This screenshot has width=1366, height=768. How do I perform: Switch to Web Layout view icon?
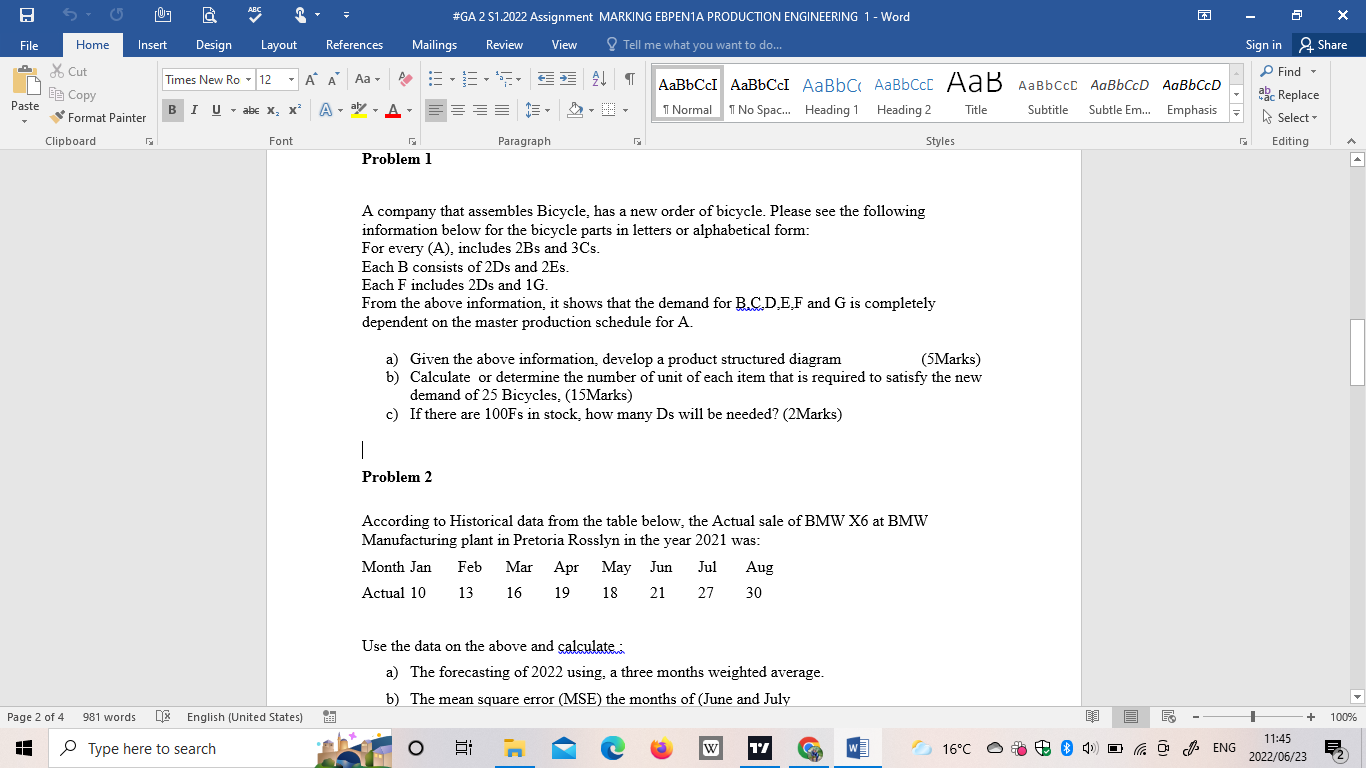1168,717
